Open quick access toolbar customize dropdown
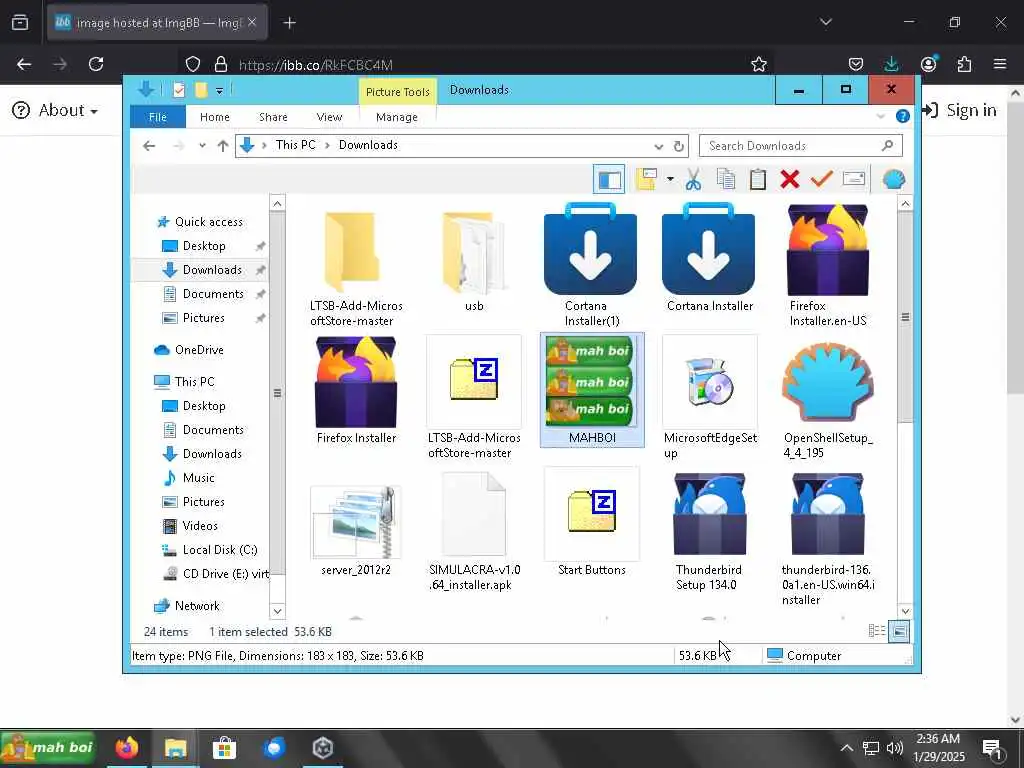The image size is (1024, 768). [x=219, y=90]
